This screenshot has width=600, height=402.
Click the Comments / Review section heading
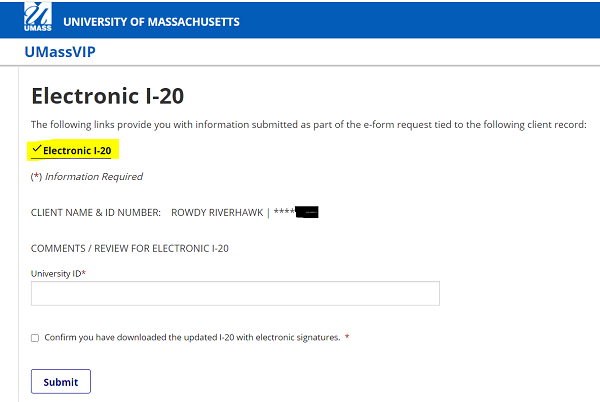[x=130, y=248]
